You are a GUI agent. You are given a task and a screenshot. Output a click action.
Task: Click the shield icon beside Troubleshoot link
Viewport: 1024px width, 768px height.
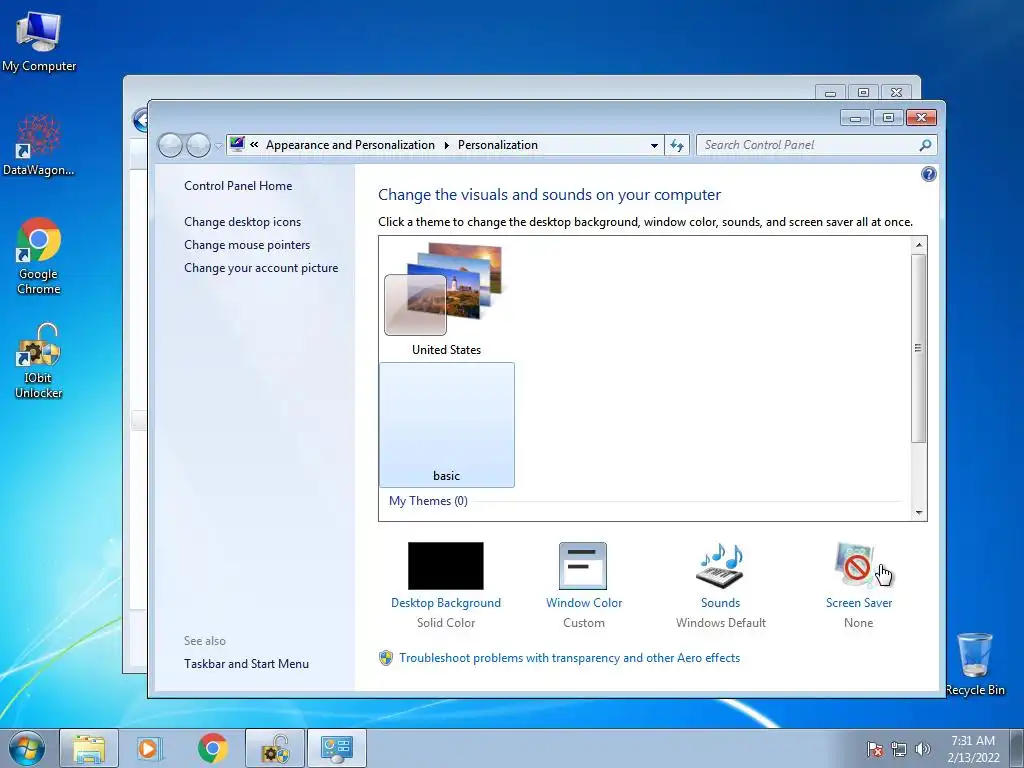click(x=386, y=658)
